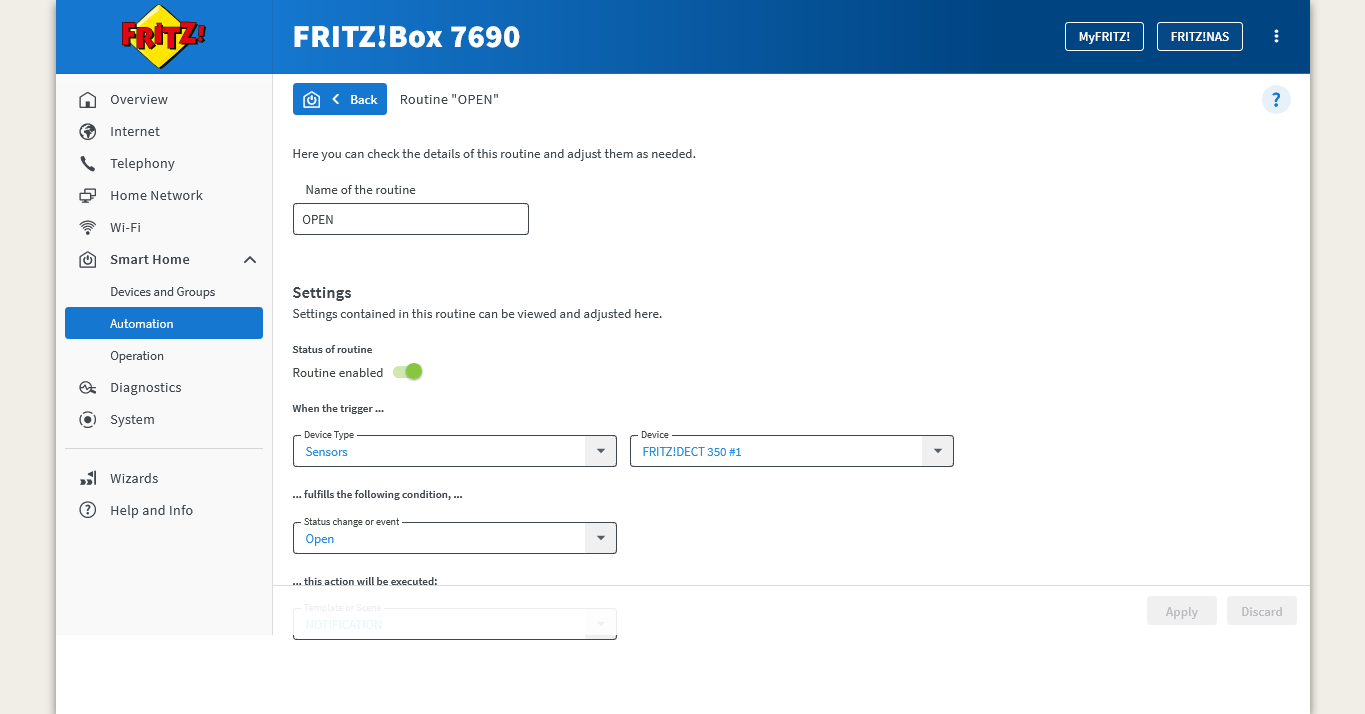Click the blue help question mark icon

coord(1276,100)
